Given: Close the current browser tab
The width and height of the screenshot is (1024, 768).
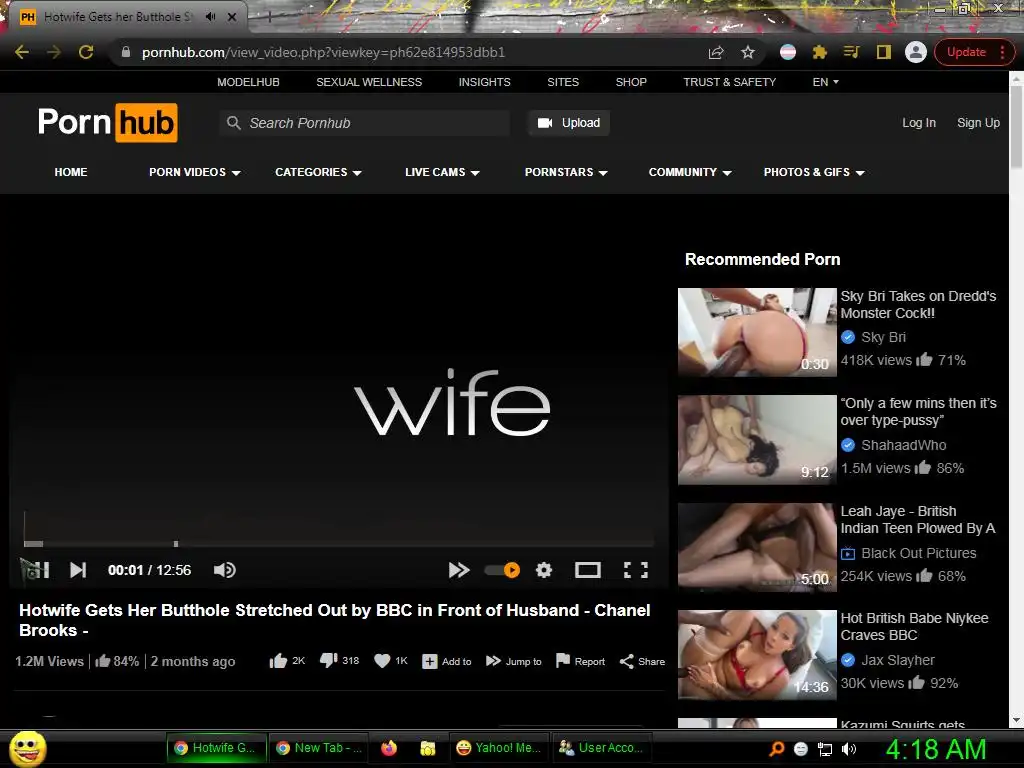Looking at the screenshot, I should (x=232, y=17).
